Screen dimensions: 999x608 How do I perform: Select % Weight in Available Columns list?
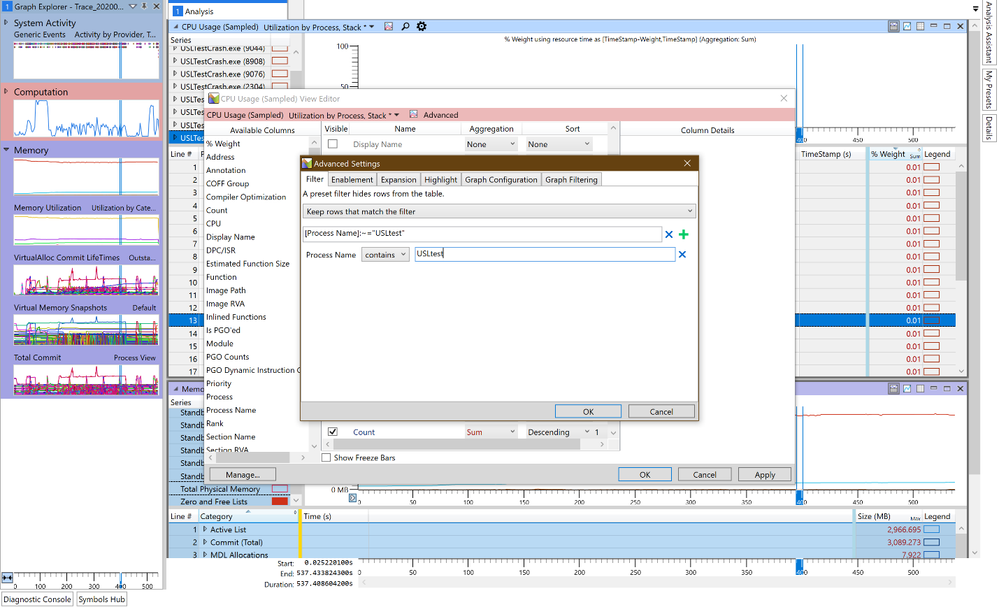click(x=223, y=144)
